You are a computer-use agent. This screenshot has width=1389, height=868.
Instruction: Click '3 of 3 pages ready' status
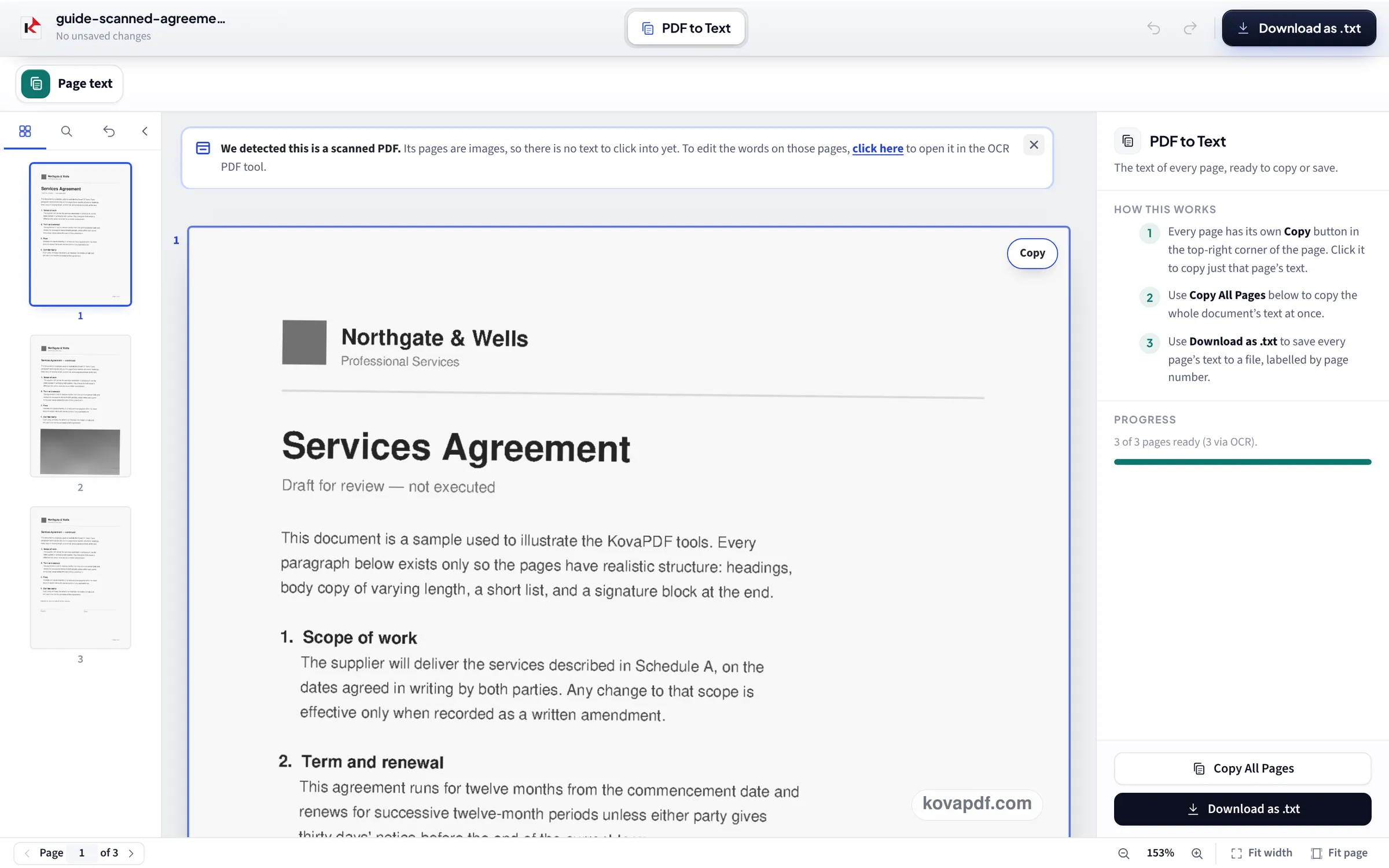coord(1185,442)
